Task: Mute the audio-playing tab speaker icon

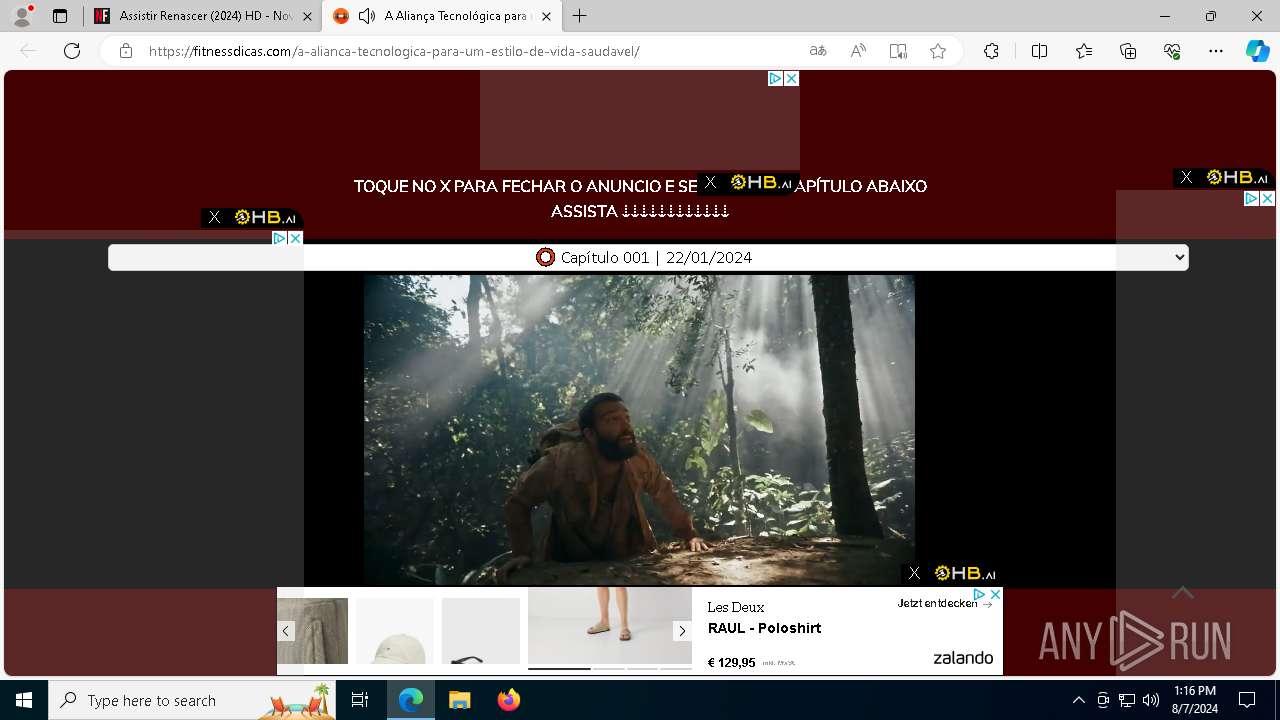Action: tap(367, 16)
